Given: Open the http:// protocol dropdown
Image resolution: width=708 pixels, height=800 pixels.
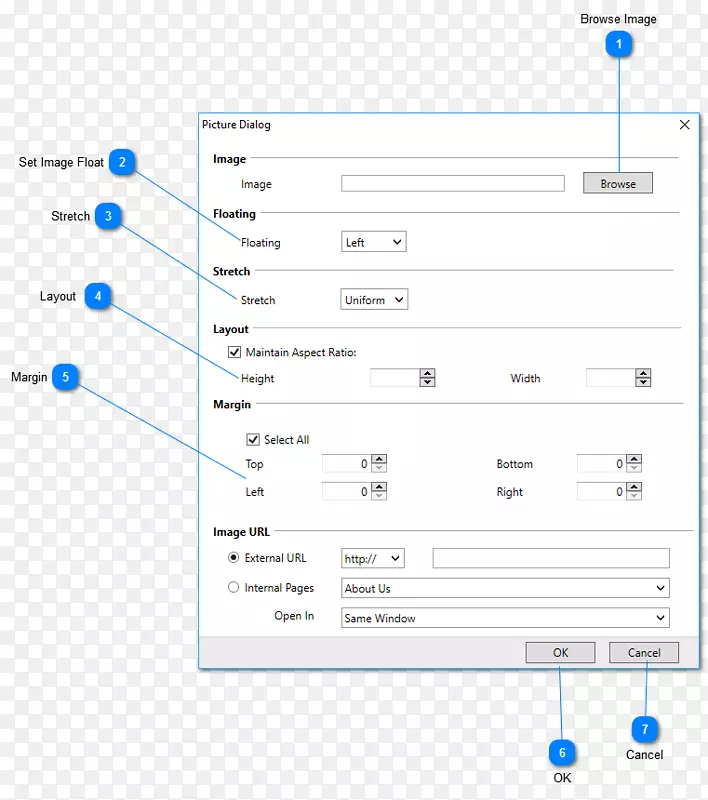Looking at the screenshot, I should click(373, 559).
